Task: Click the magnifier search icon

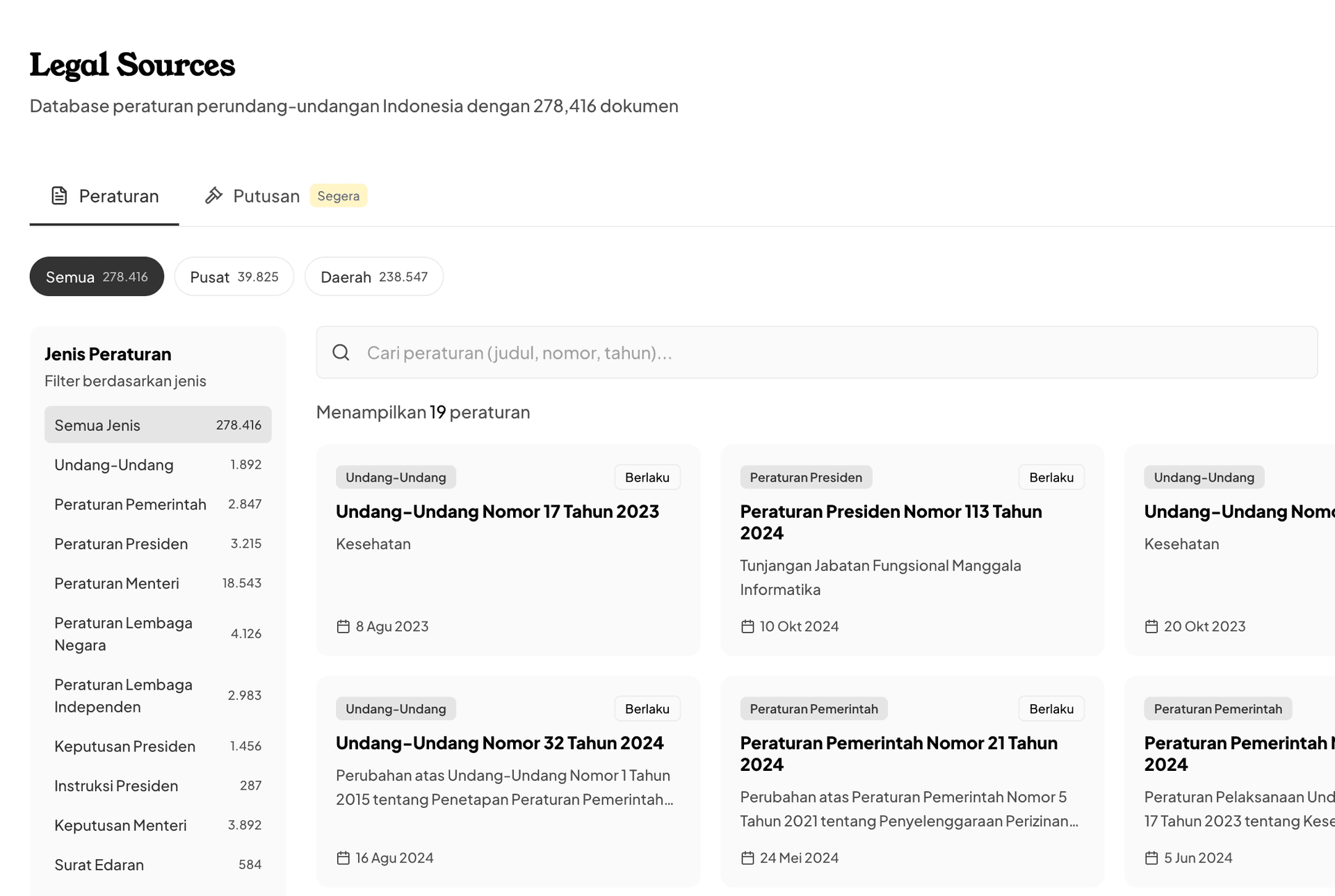Action: (341, 352)
